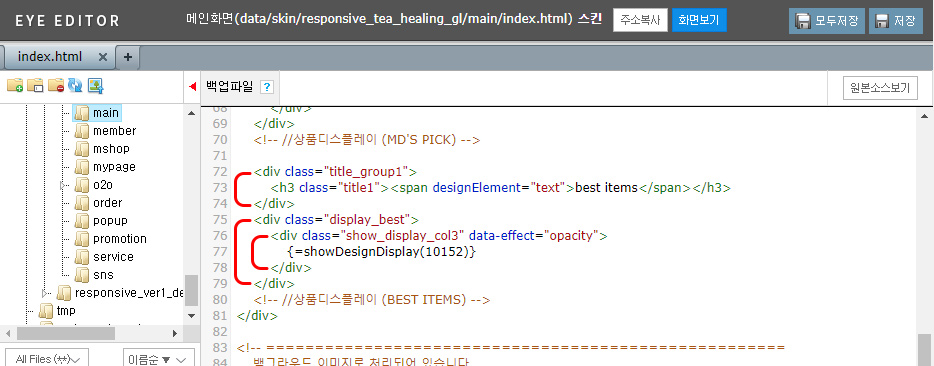Screen dimensions: 934x366
Task: Click the new folder icon with green plus
Action: [x=15, y=85]
